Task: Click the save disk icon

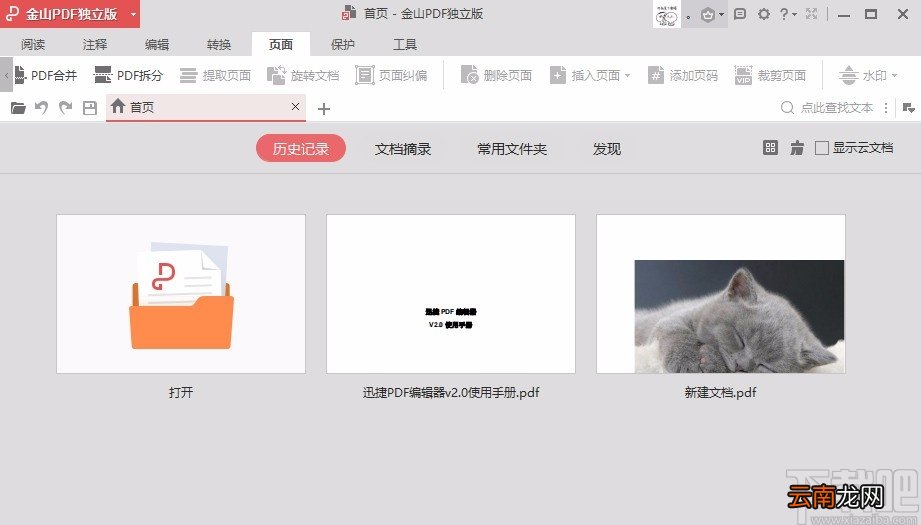Action: click(89, 107)
